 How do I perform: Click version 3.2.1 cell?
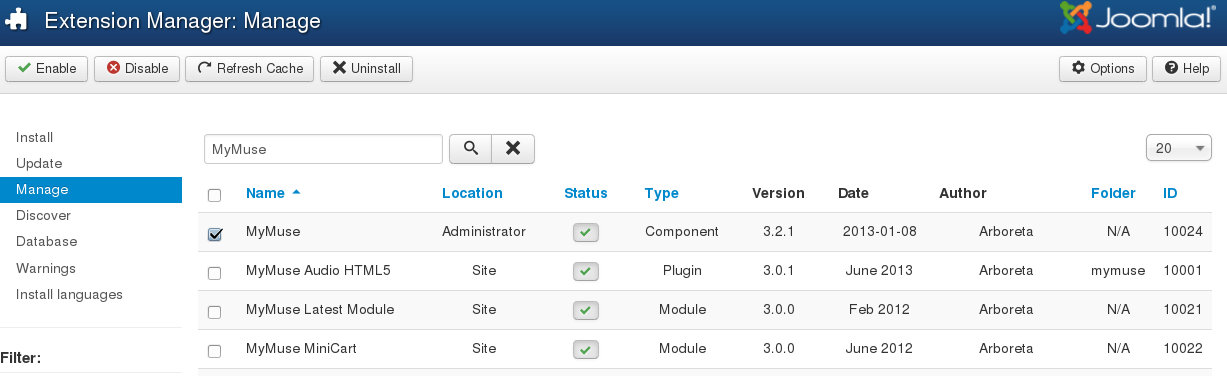click(778, 231)
